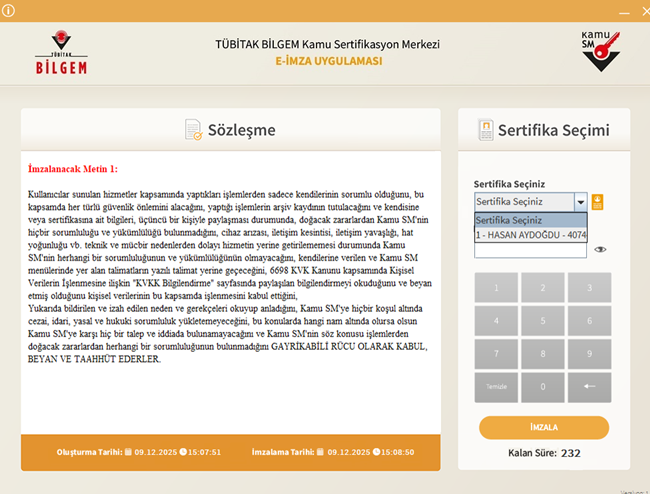Viewport: 650px width, 494px height.
Task: Tap keypad digit 1
Action: [x=496, y=288]
